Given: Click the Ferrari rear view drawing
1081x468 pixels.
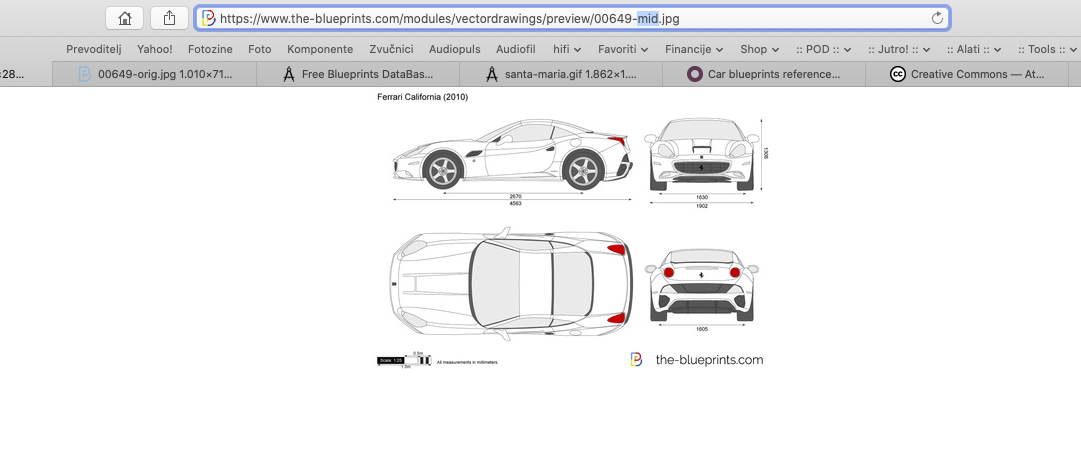Looking at the screenshot, I should tap(702, 285).
